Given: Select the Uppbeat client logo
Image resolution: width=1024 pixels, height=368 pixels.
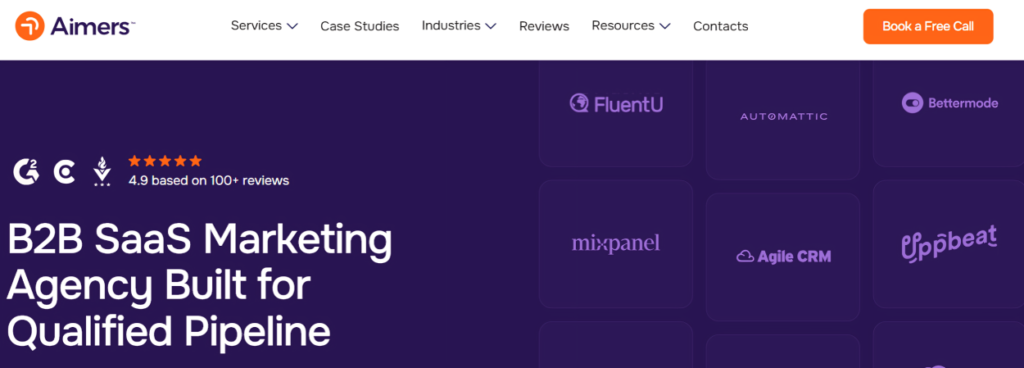Looking at the screenshot, I should click(949, 243).
